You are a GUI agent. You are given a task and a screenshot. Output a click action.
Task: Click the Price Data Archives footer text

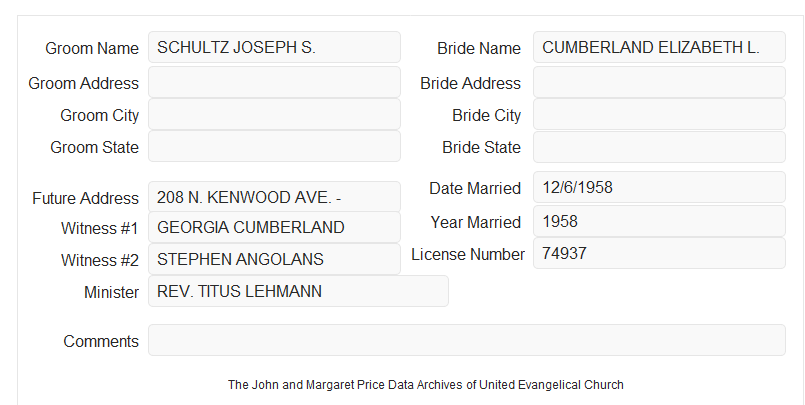426,384
